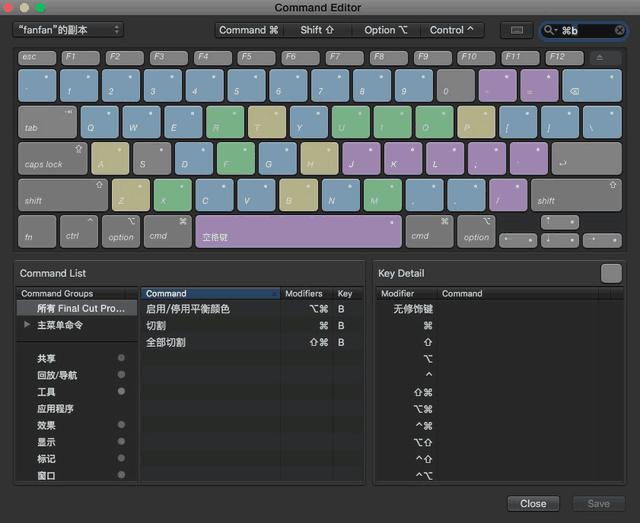
Task: Click the gray key color swatch in Key Detail
Action: pyautogui.click(x=610, y=273)
